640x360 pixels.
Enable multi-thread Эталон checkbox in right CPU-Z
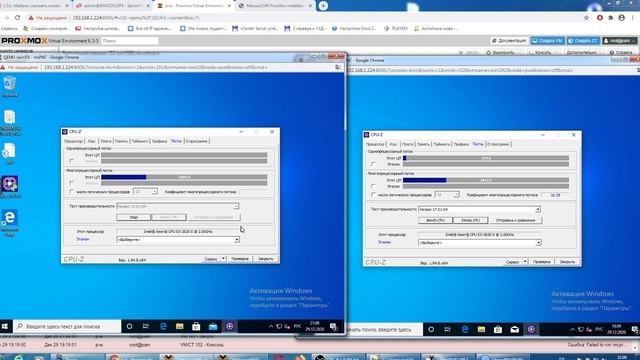tap(373, 186)
